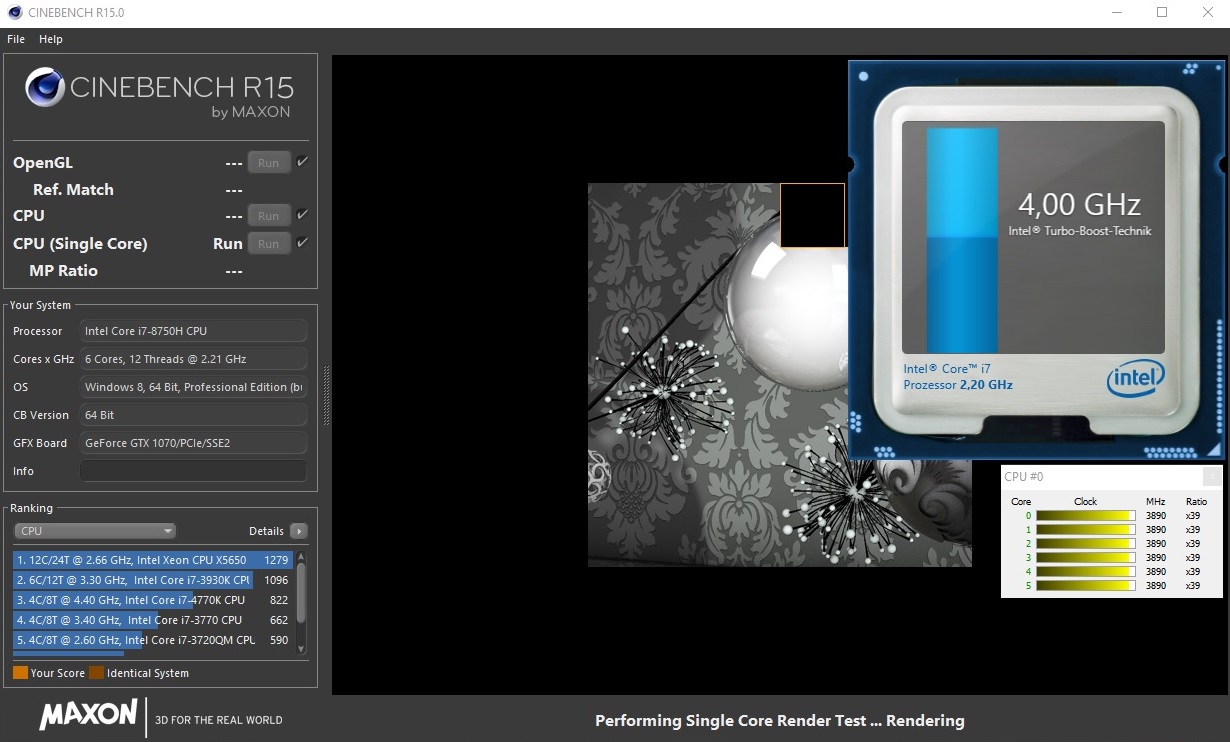
Task: Click the GFX Board field showing GTX 1070
Action: (193, 443)
